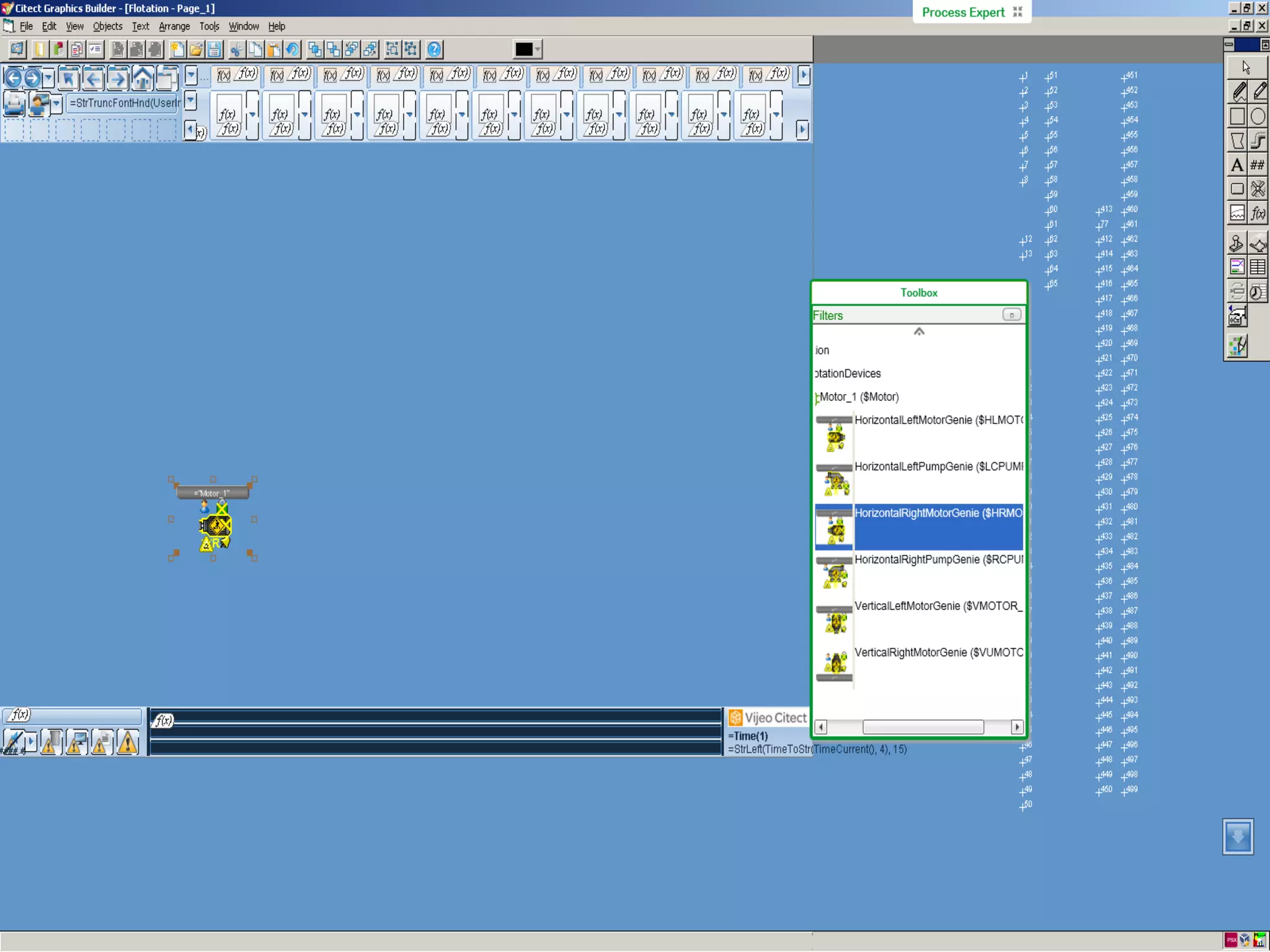Pick the Pipe drawing tool
Image resolution: width=1270 pixels, height=952 pixels.
coord(1258,141)
